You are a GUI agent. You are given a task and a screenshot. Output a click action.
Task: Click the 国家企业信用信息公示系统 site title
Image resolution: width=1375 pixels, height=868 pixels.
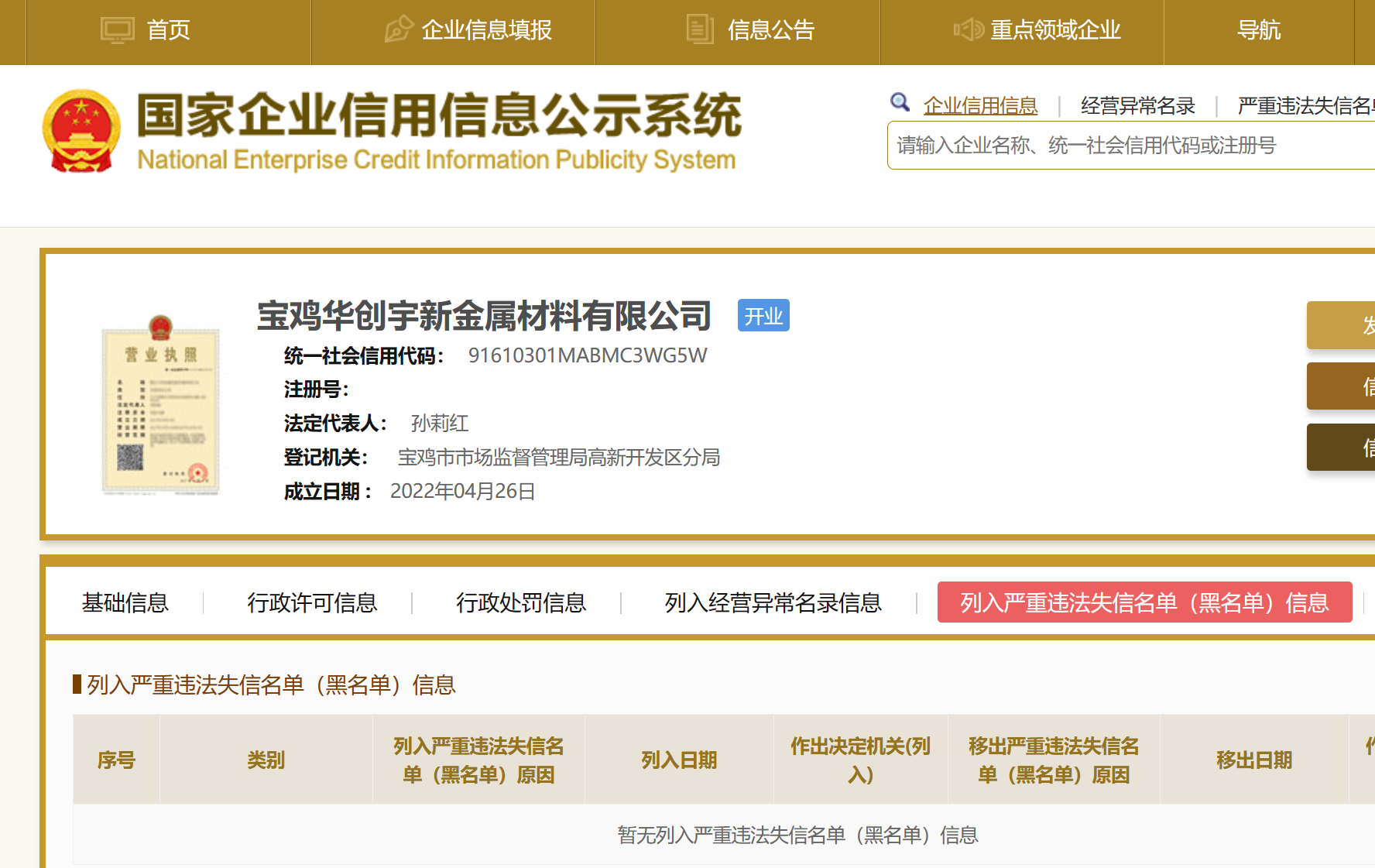tap(439, 115)
